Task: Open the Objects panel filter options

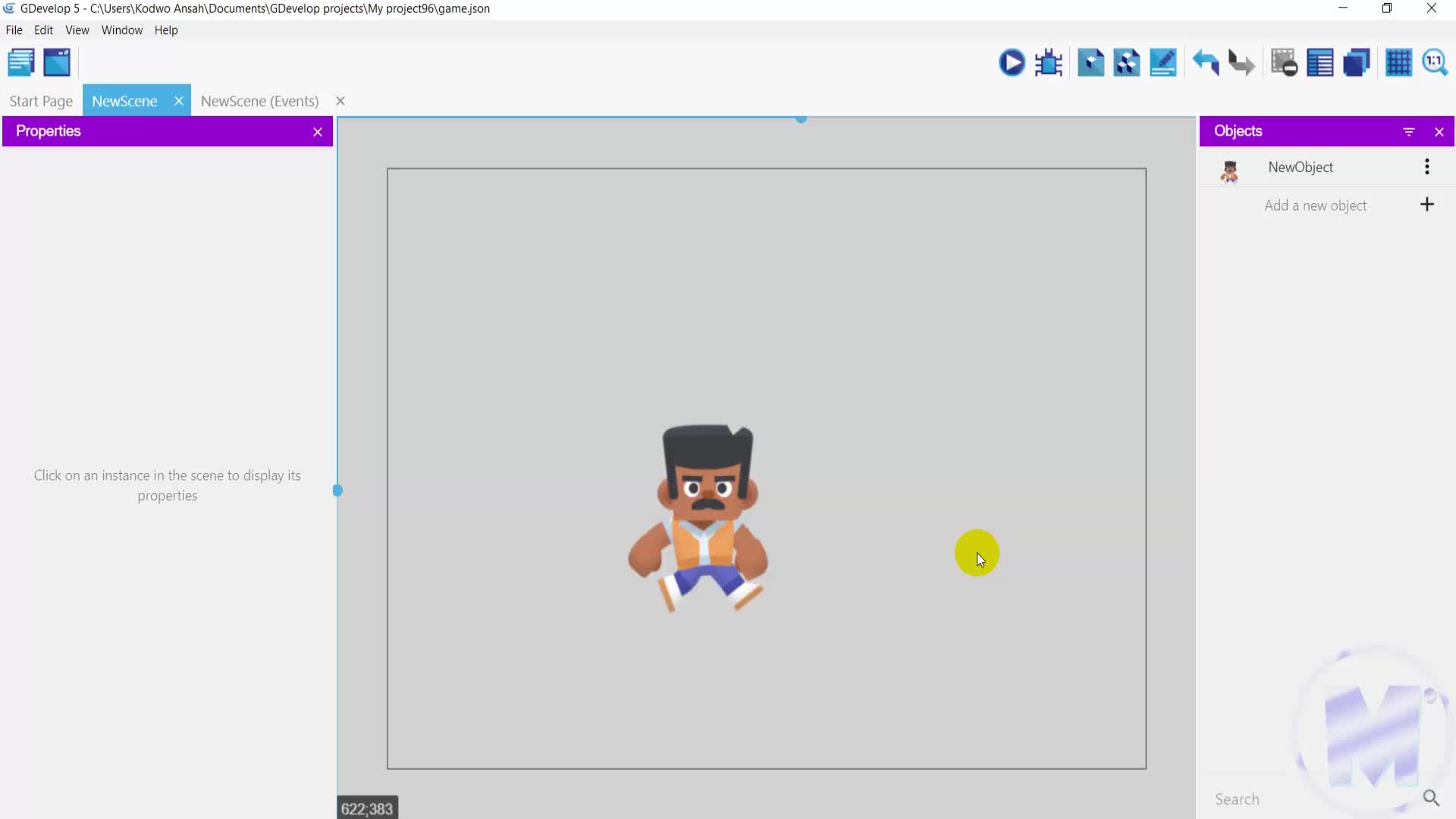Action: click(x=1410, y=131)
